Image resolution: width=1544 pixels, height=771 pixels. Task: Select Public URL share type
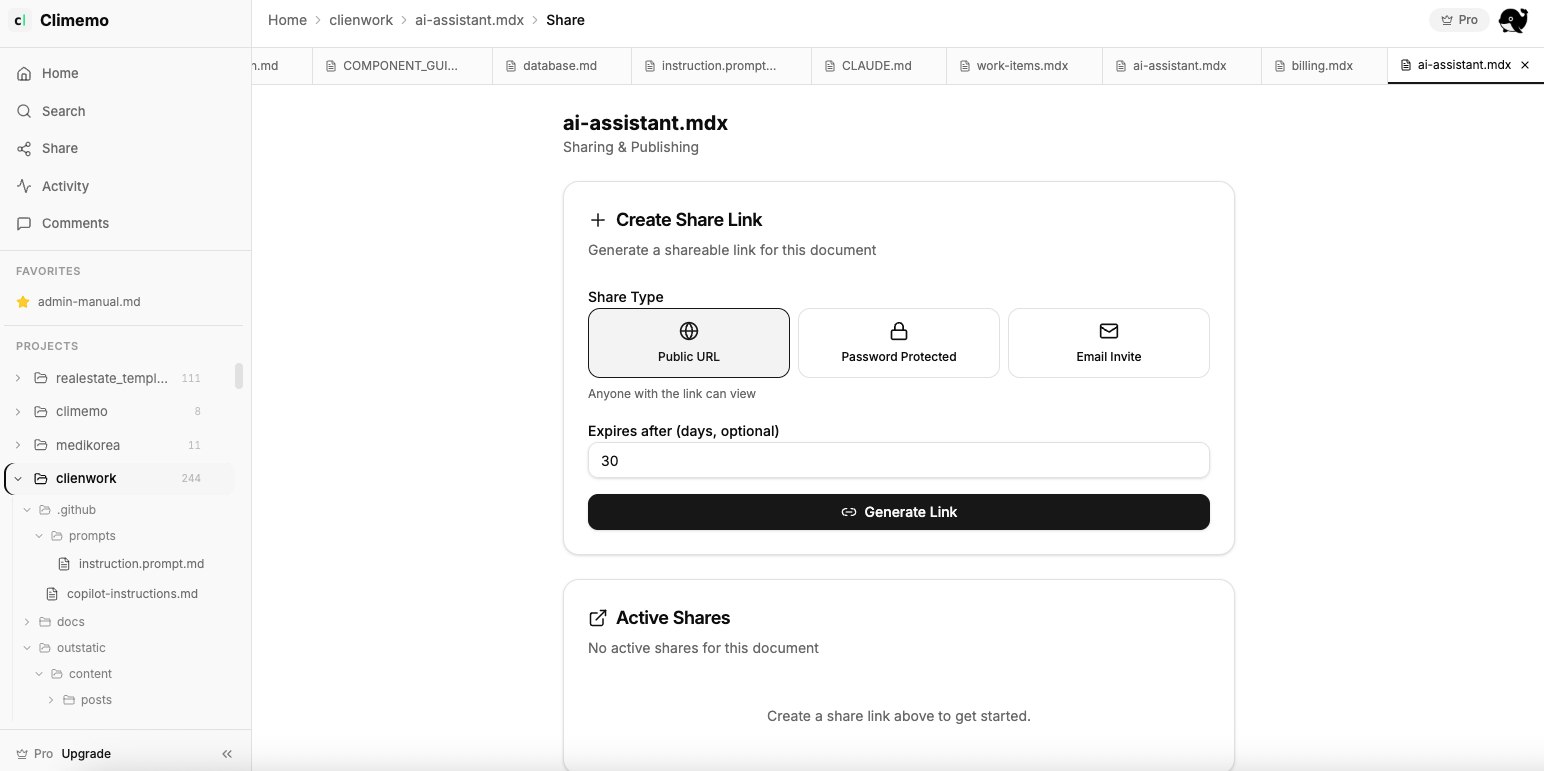[x=688, y=343]
